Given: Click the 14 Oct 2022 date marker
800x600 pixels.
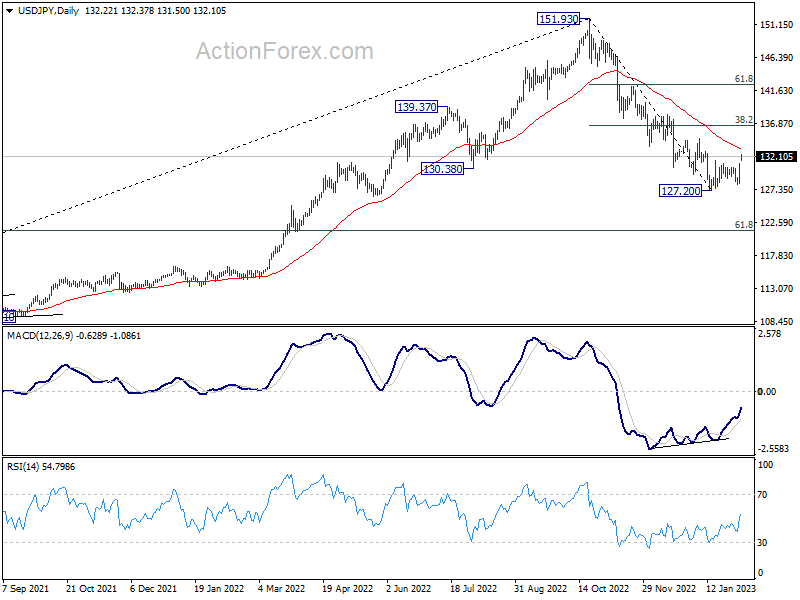Looking at the screenshot, I should pyautogui.click(x=603, y=588).
